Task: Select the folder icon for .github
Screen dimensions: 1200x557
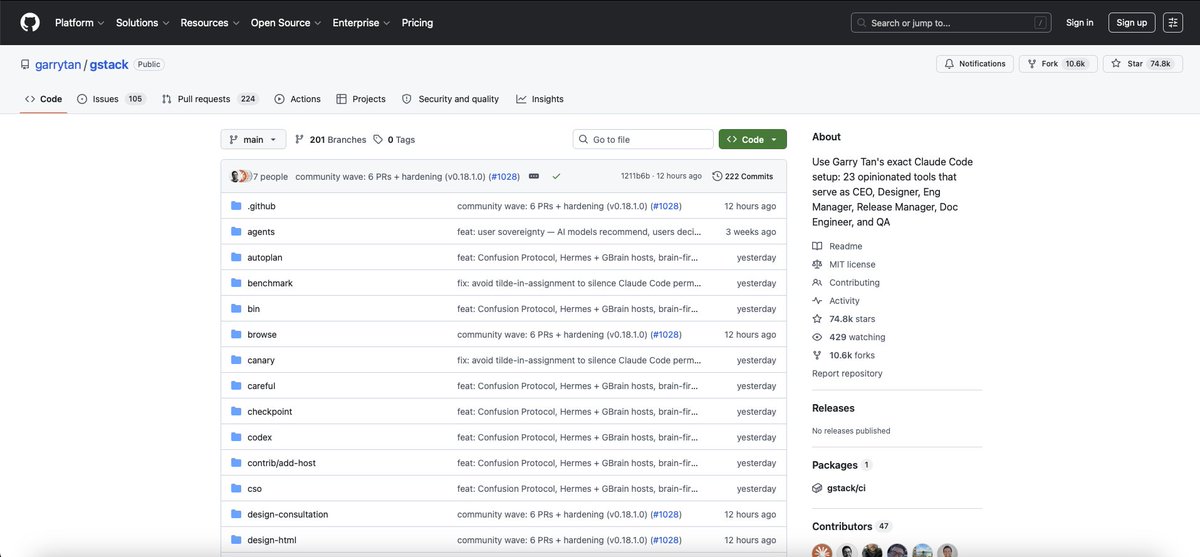Action: pos(237,206)
